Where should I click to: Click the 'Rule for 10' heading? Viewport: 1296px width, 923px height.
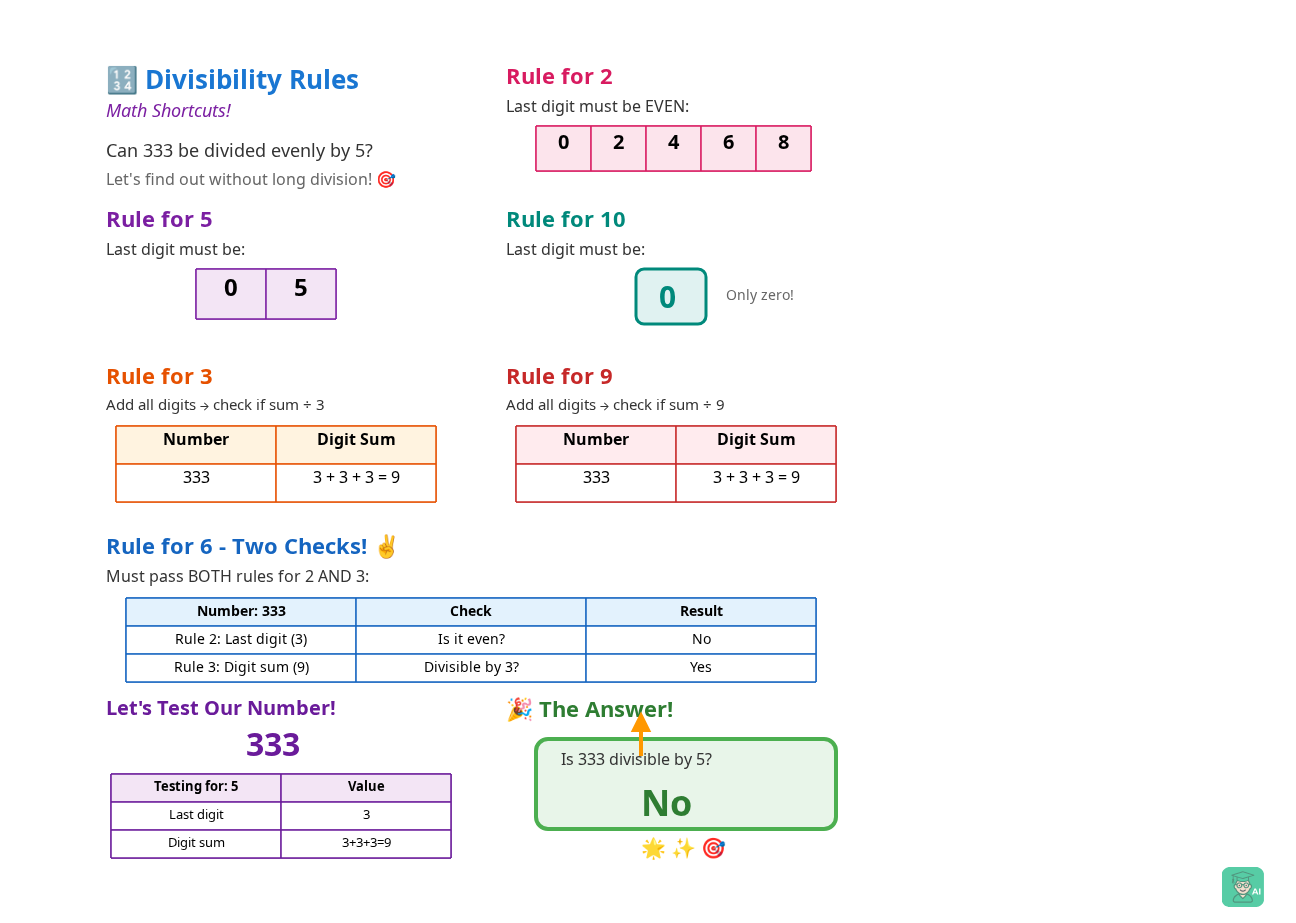point(566,220)
